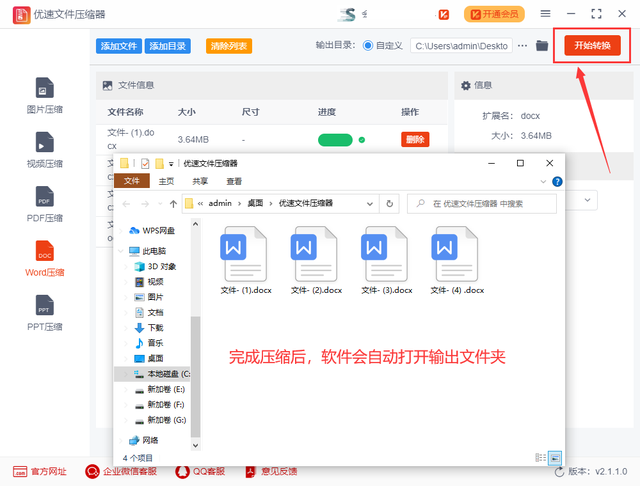Click the Explorer forward arrow

tap(145, 204)
